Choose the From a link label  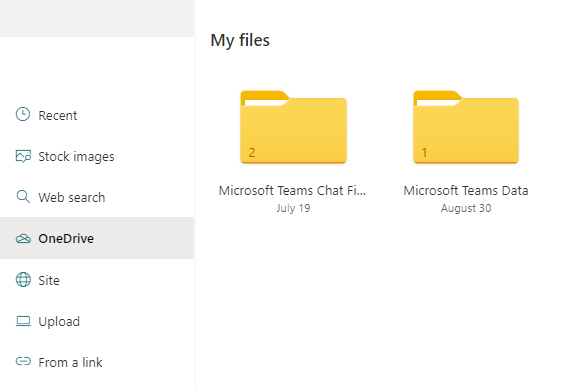coord(70,363)
